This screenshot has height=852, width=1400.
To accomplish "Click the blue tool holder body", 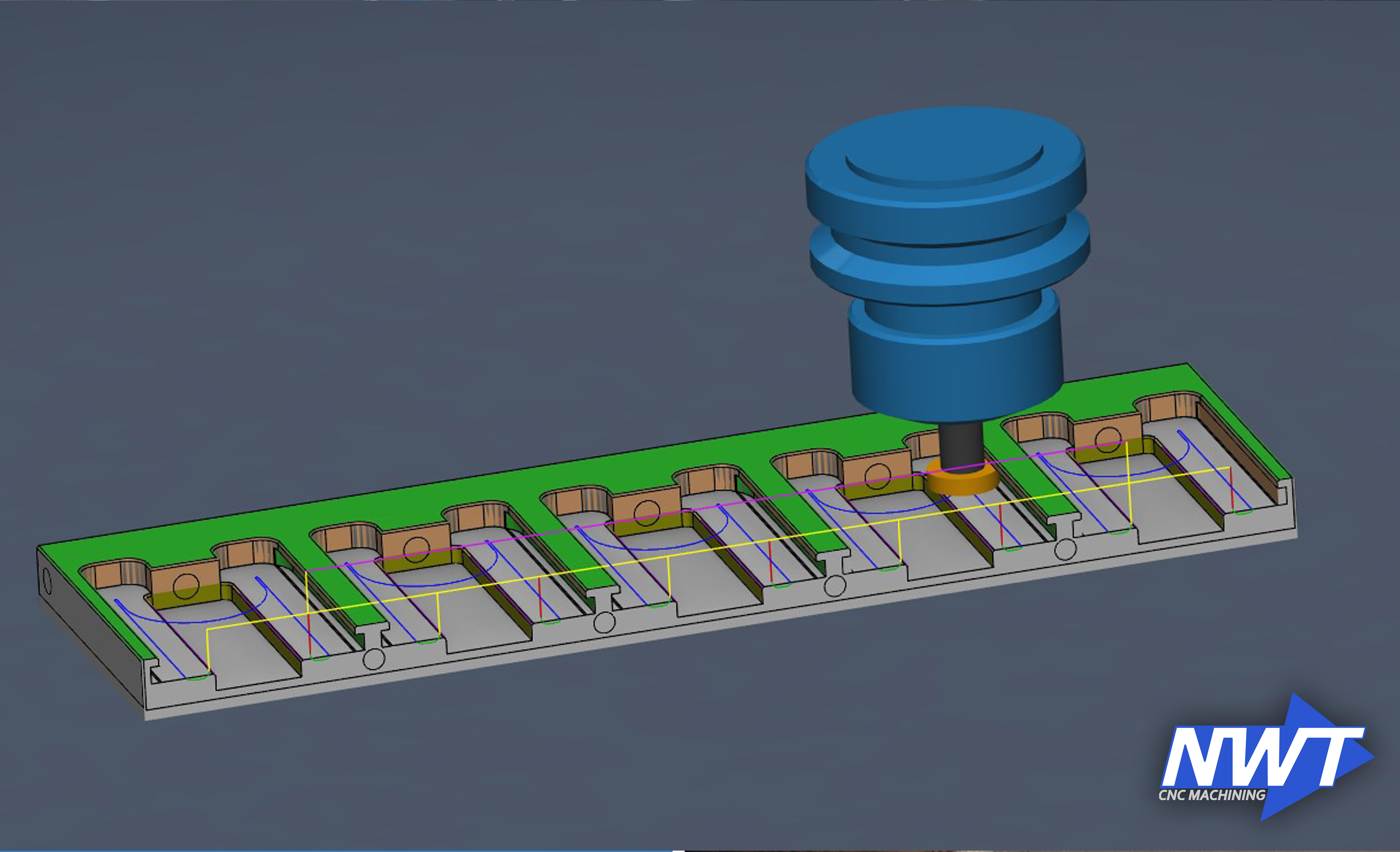I will pyautogui.click(x=955, y=352).
